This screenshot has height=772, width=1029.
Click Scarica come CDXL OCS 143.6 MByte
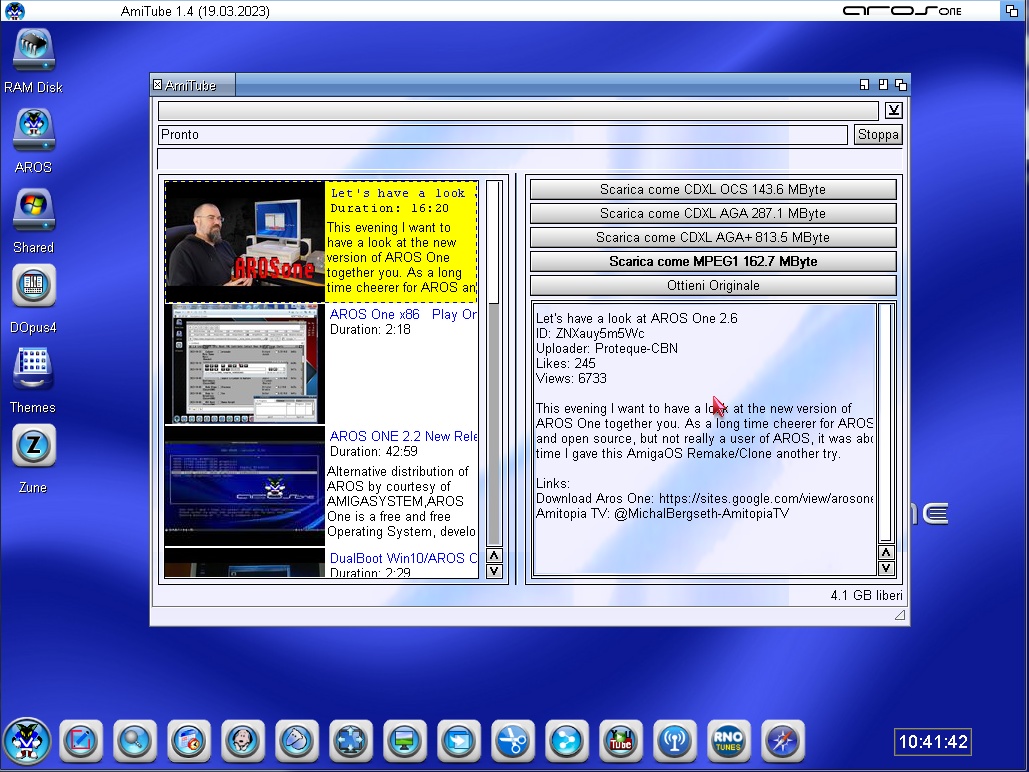[x=713, y=190]
